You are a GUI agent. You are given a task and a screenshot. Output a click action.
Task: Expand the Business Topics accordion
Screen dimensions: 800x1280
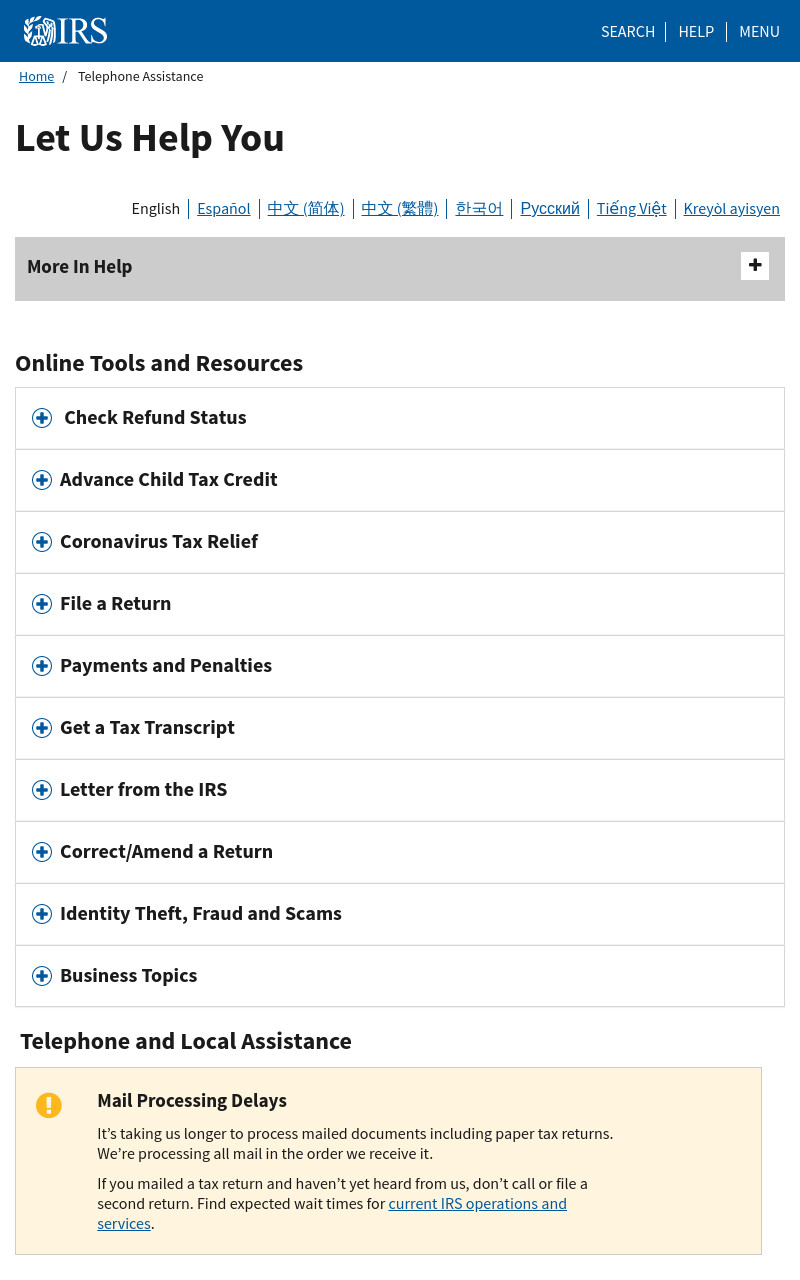click(x=400, y=976)
